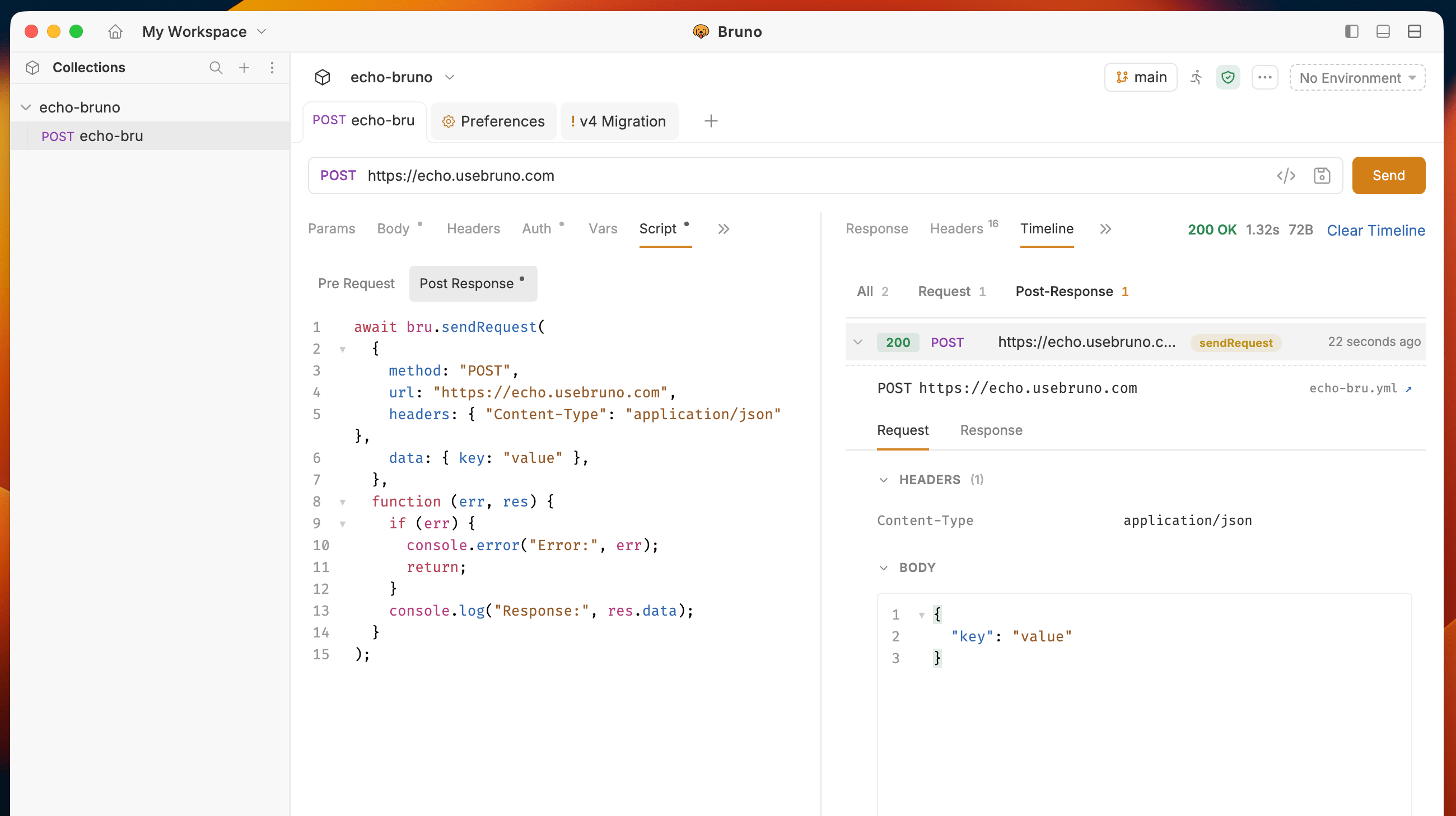Select the timeline entry Request sub-tab
Viewport: 1456px width, 816px height.
pos(903,430)
